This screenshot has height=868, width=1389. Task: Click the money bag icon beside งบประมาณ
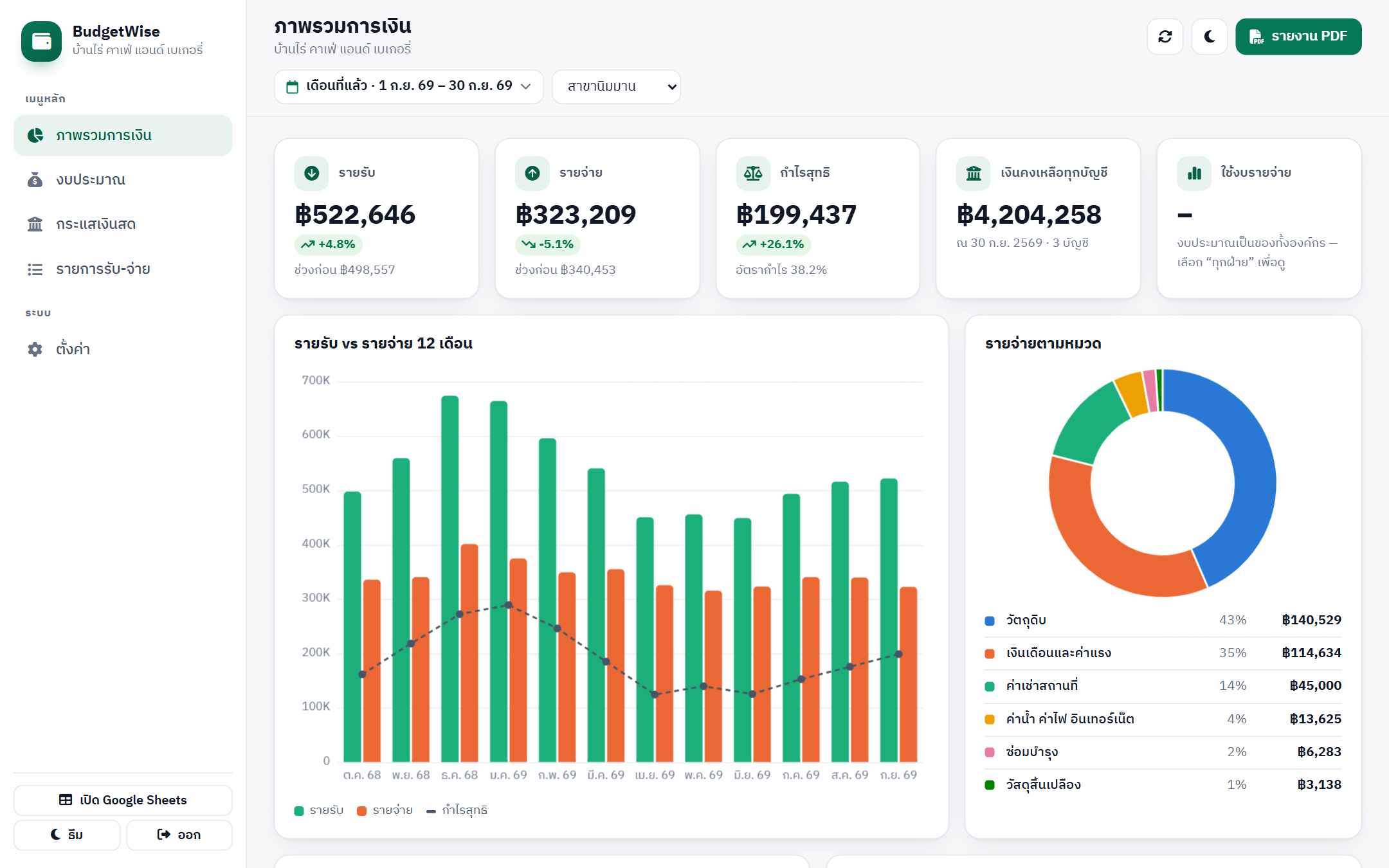click(x=35, y=180)
